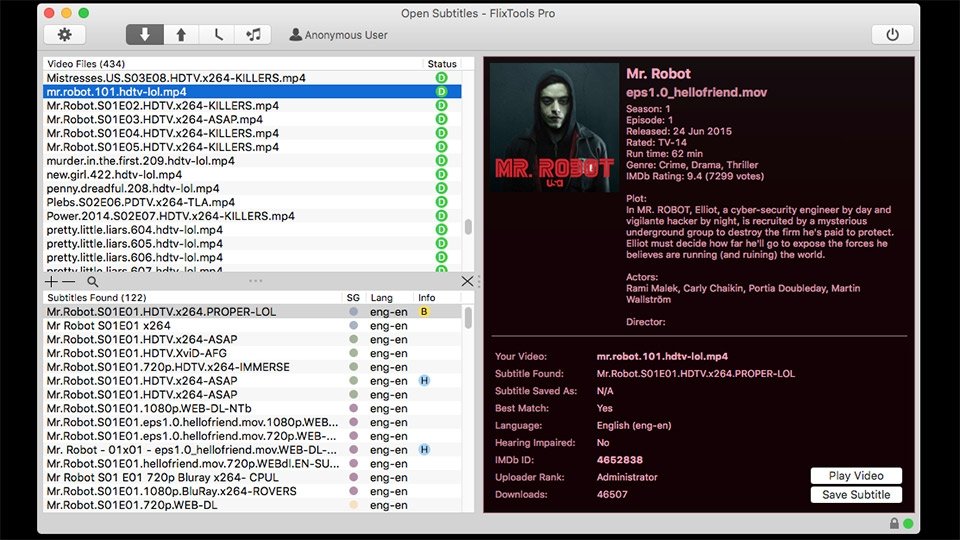Close subtitles pane with the X icon

point(467,281)
